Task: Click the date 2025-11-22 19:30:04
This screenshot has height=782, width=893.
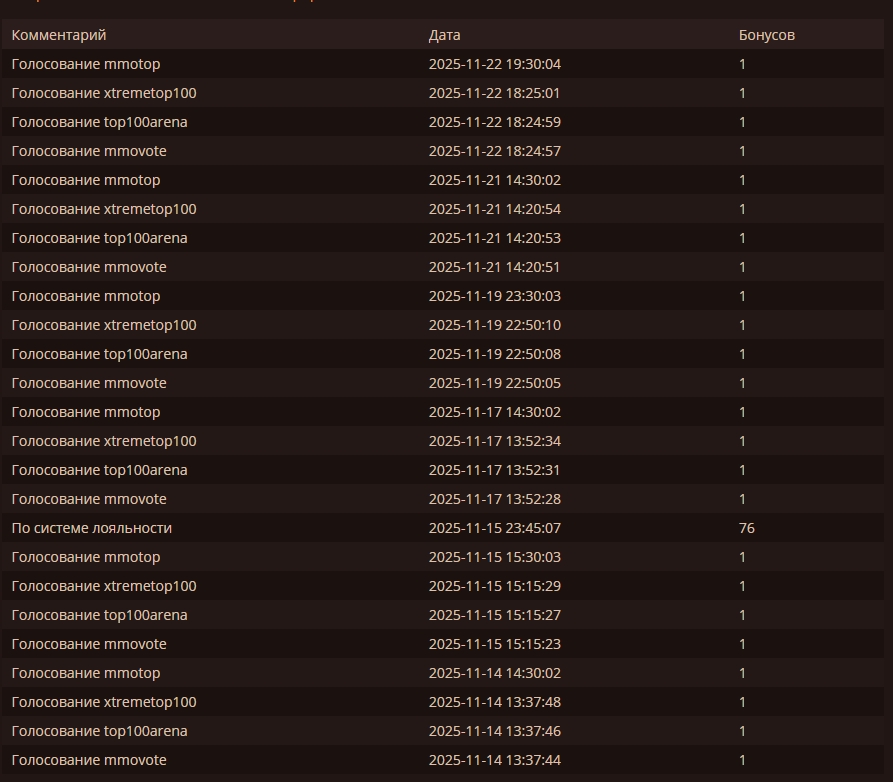Action: coord(494,64)
